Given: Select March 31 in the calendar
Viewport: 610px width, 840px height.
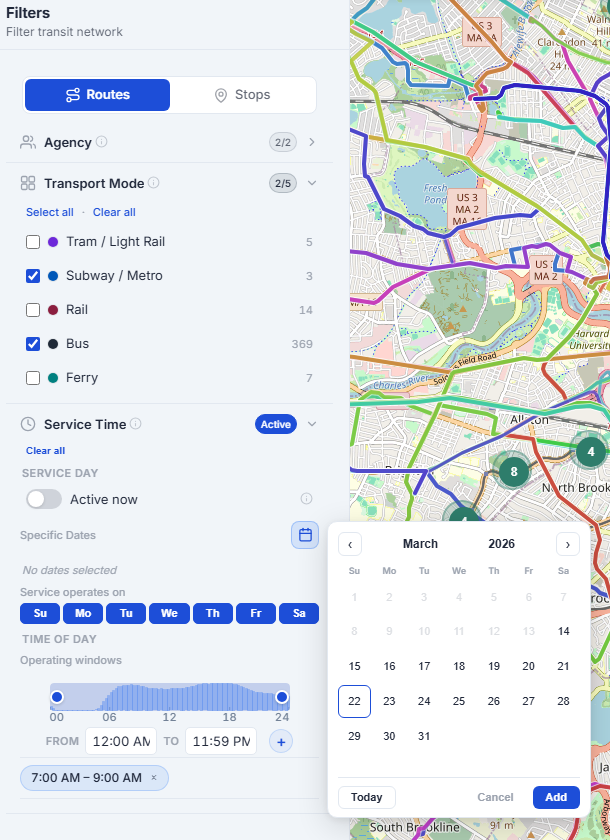Looking at the screenshot, I should (424, 736).
